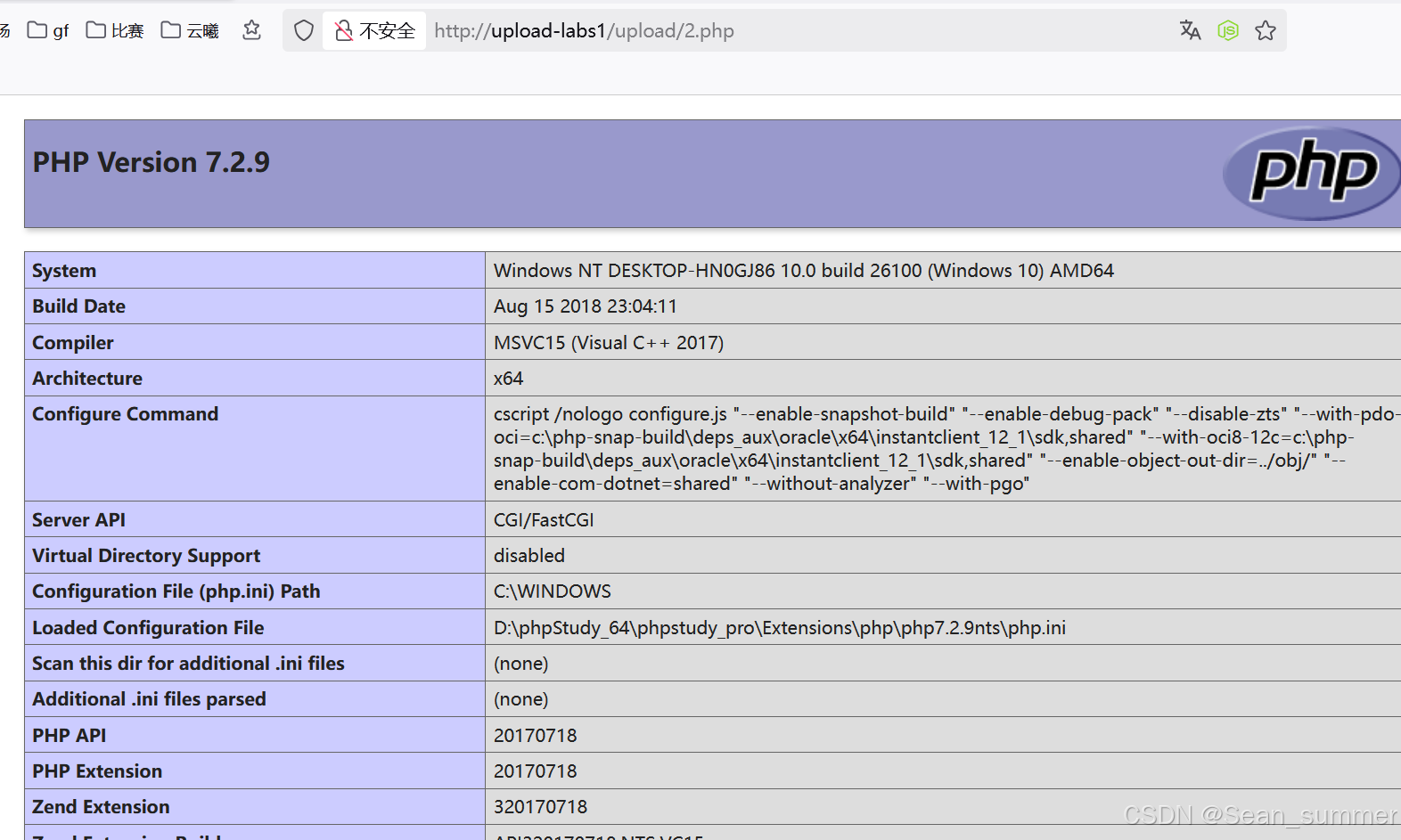This screenshot has width=1401, height=840.
Task: Bookmark this page with star icon
Action: (1266, 30)
